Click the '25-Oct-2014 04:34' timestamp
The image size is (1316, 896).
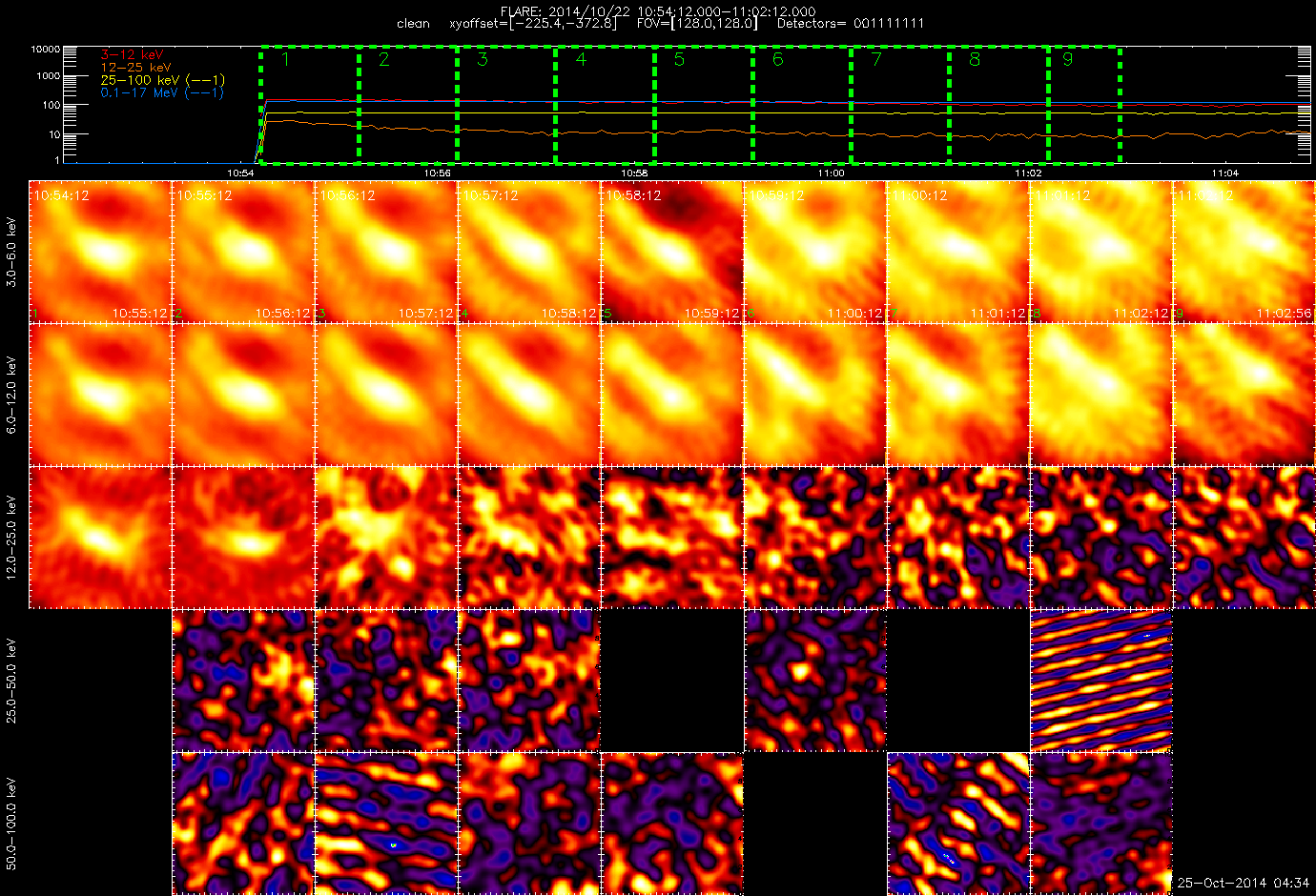pos(1244,883)
